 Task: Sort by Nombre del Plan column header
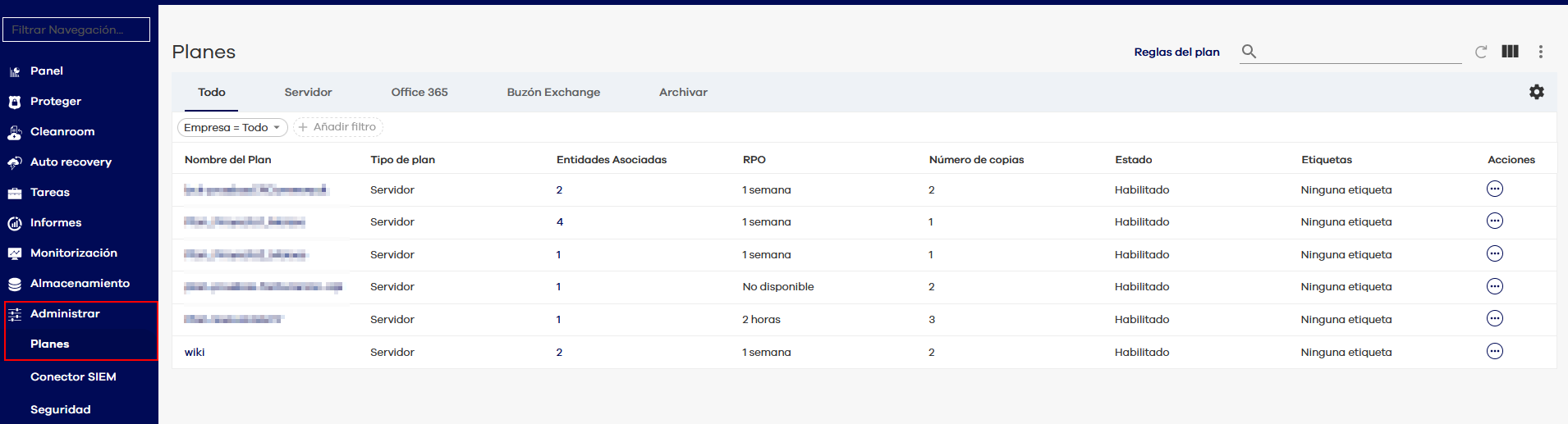click(227, 160)
